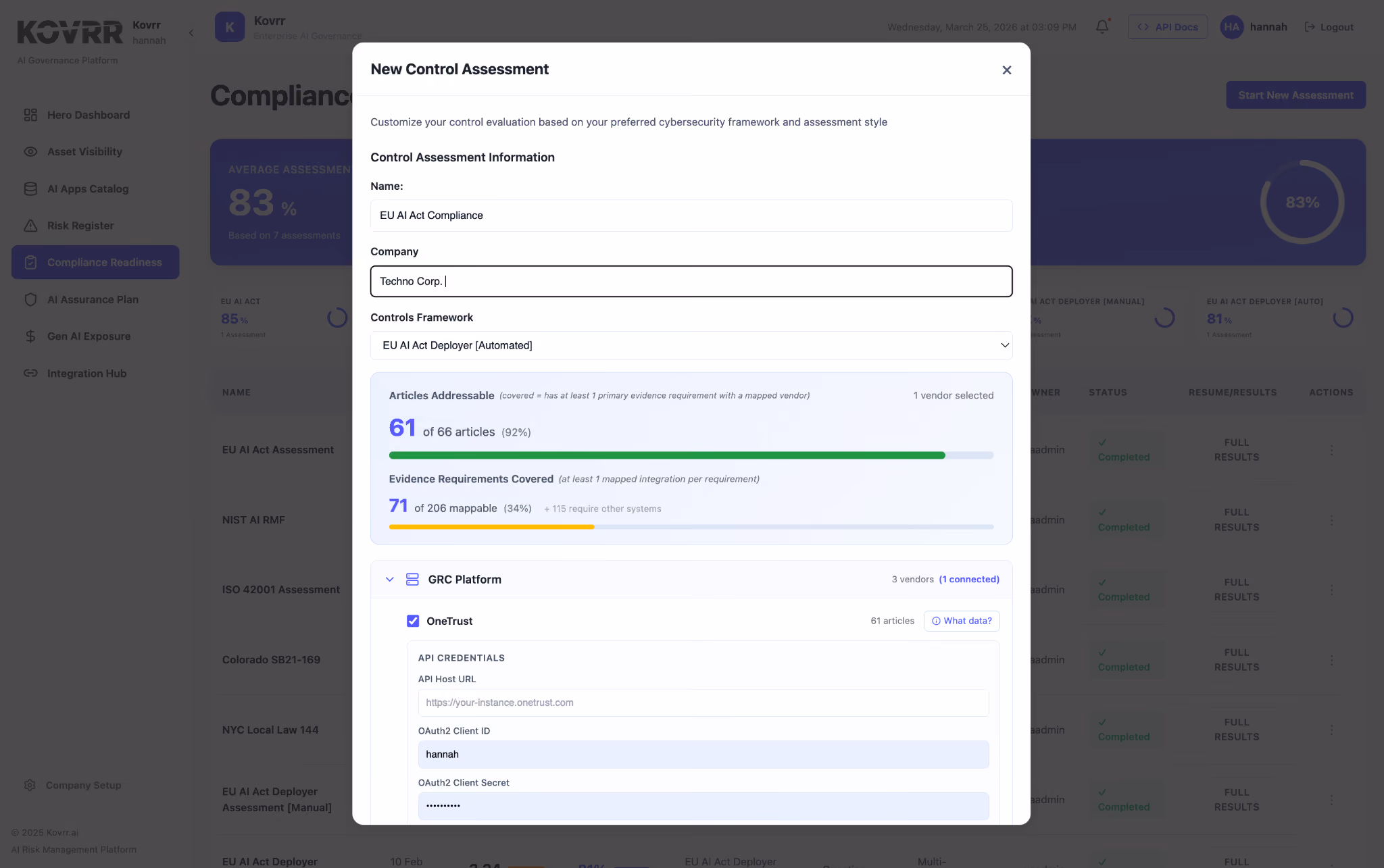Click the notification bell icon
Screen dimensions: 1384x868
pyautogui.click(x=1102, y=27)
